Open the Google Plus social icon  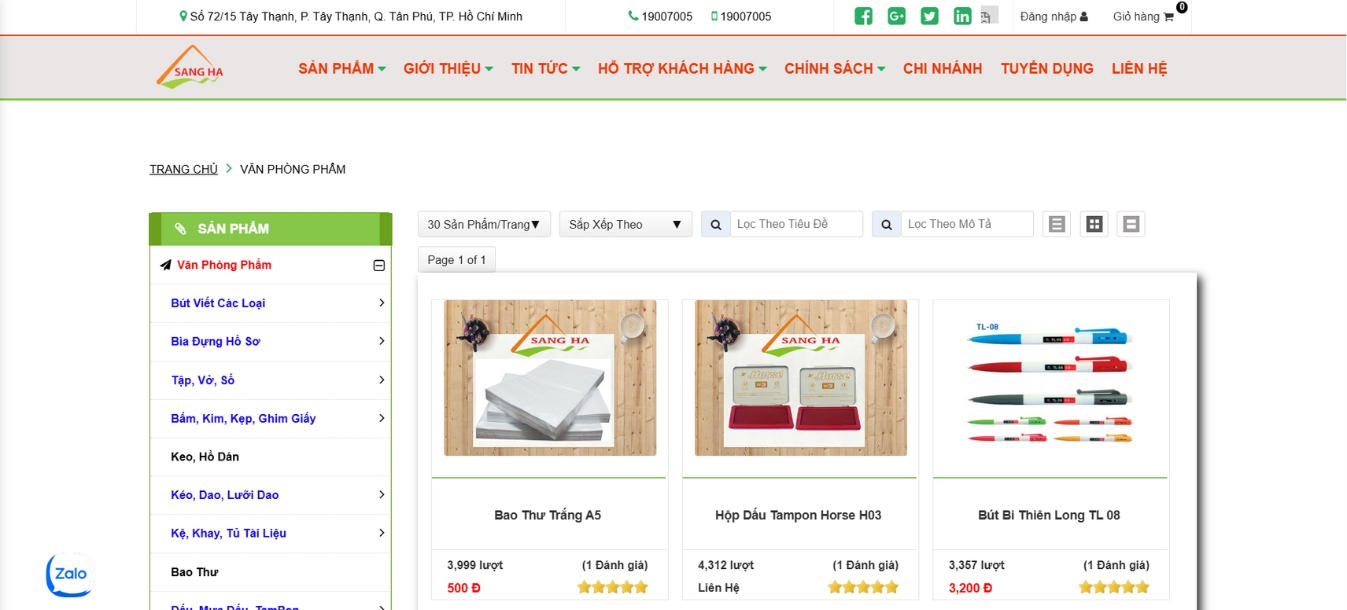[896, 16]
